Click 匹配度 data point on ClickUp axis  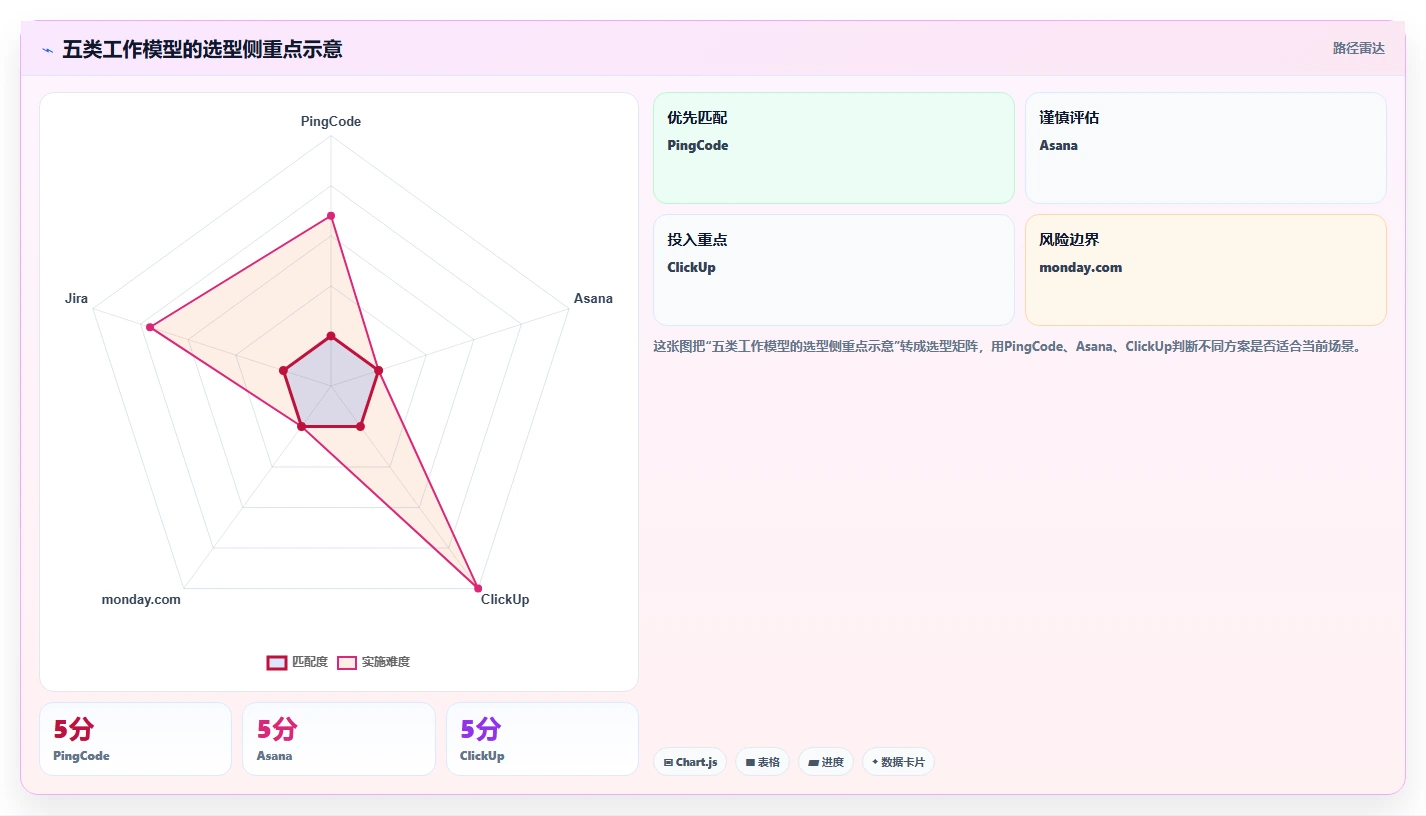point(360,427)
